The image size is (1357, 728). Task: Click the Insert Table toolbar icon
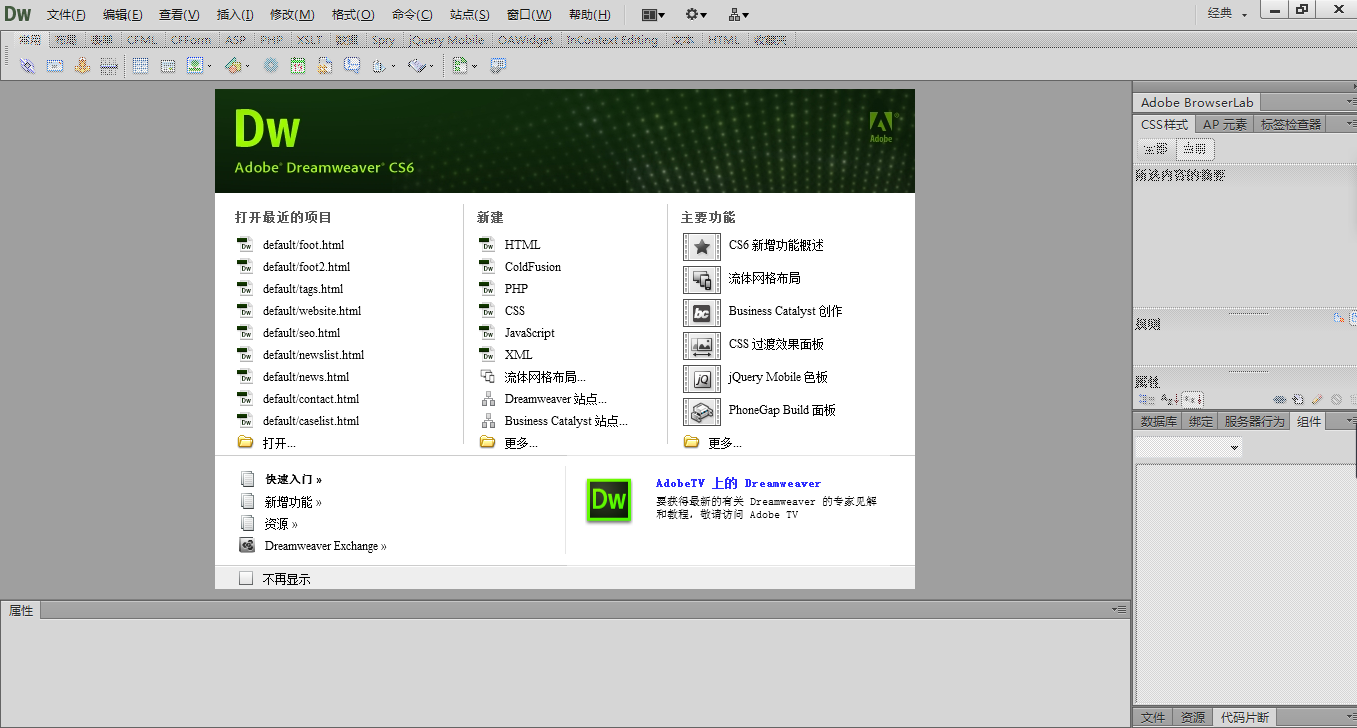pos(141,66)
